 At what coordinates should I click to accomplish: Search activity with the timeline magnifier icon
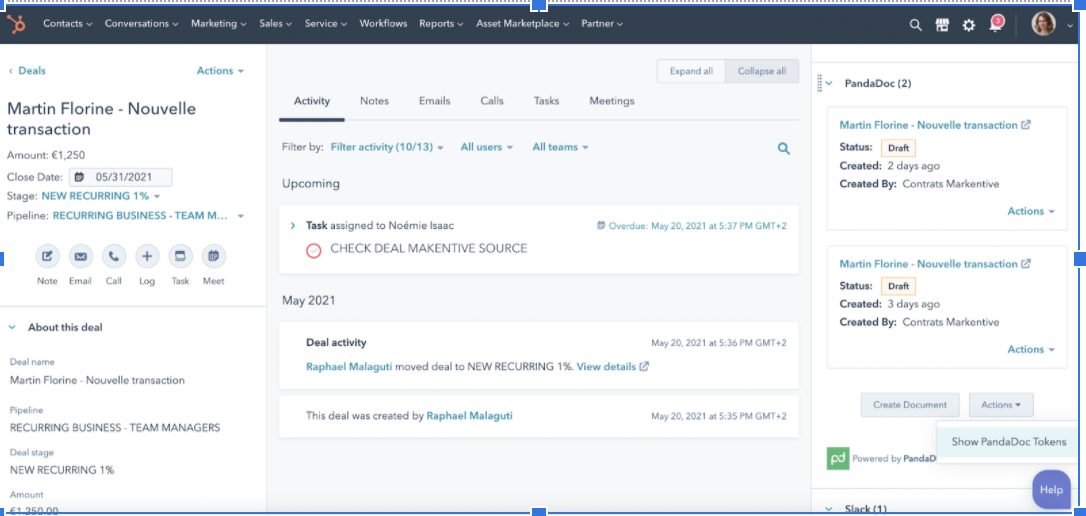783,148
